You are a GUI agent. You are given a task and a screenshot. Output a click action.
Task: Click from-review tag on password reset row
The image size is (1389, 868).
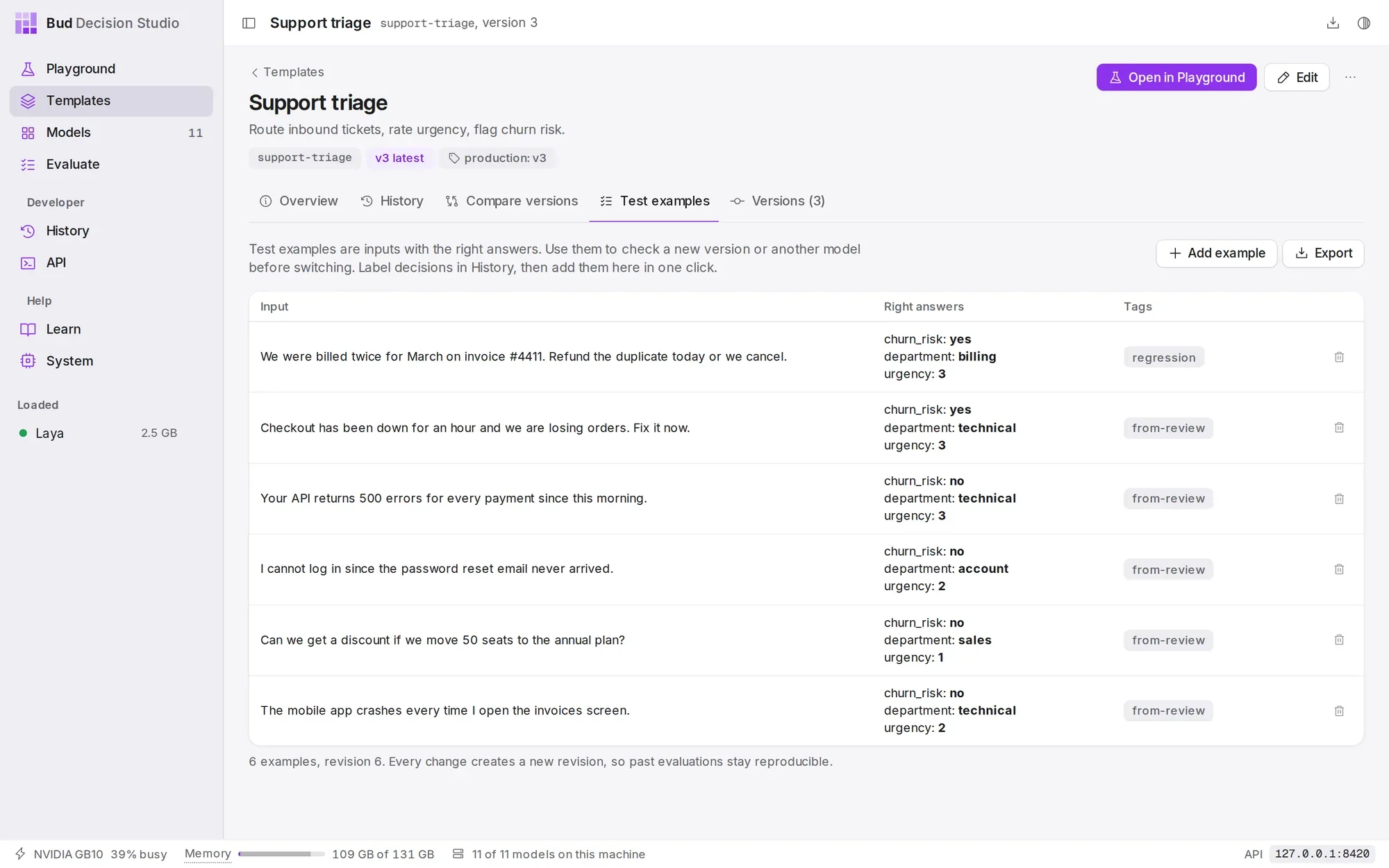(x=1168, y=570)
